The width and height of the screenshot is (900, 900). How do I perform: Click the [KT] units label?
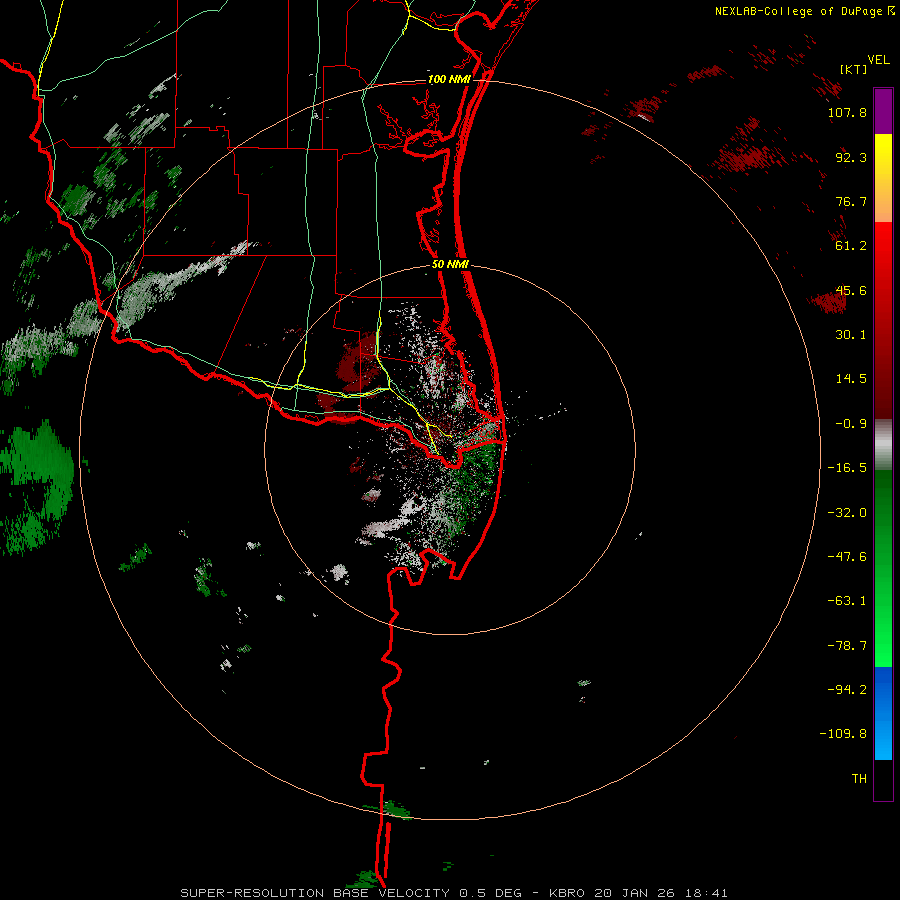point(852,69)
